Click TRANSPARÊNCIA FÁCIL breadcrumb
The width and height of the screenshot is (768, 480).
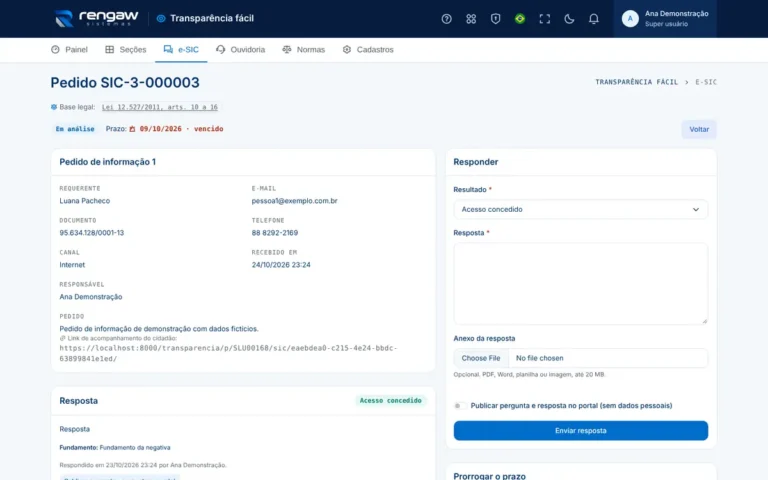click(636, 82)
